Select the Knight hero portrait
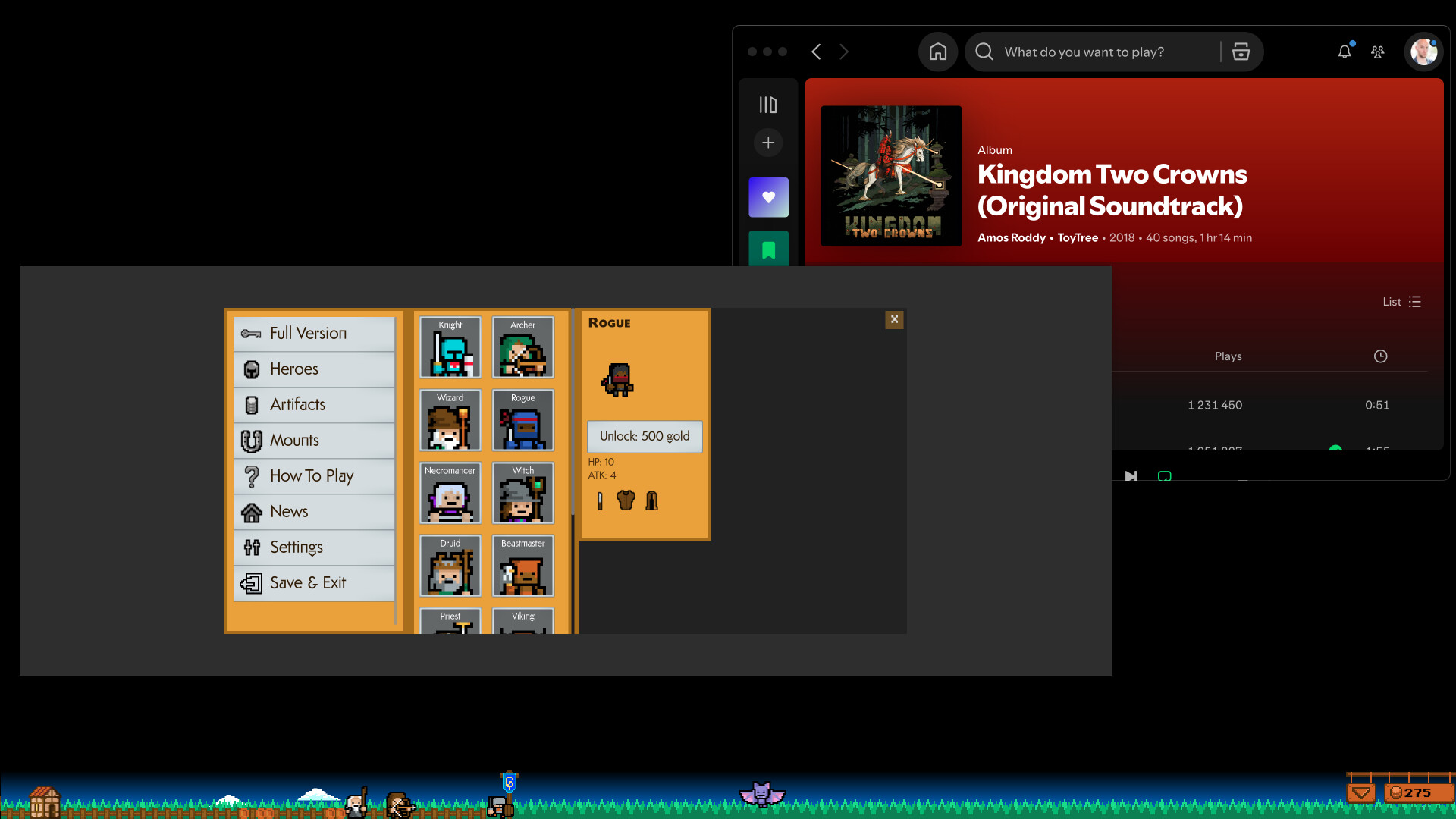The width and height of the screenshot is (1456, 819). (x=449, y=347)
